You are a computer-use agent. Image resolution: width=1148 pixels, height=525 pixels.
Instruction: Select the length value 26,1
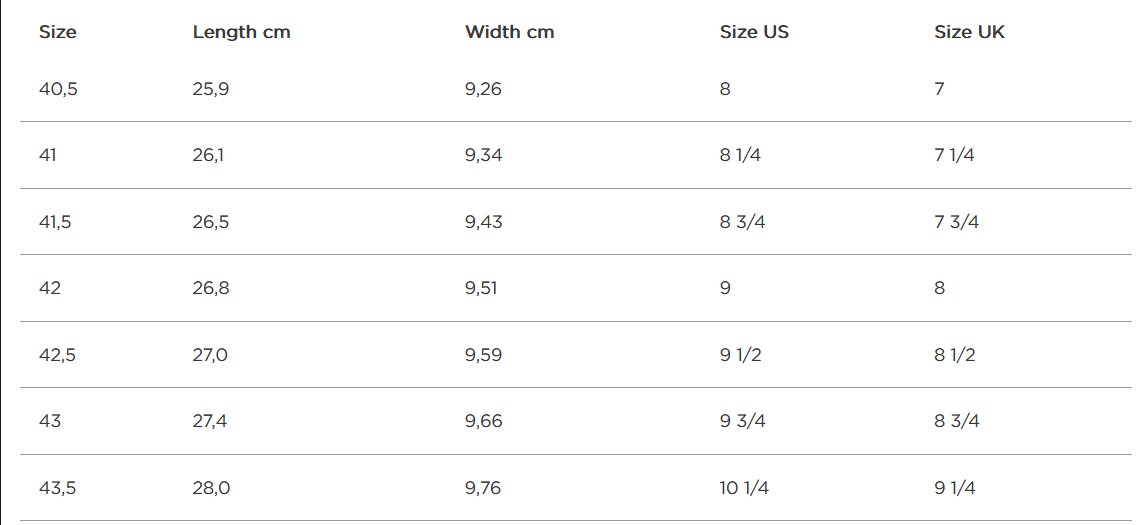[x=209, y=155]
